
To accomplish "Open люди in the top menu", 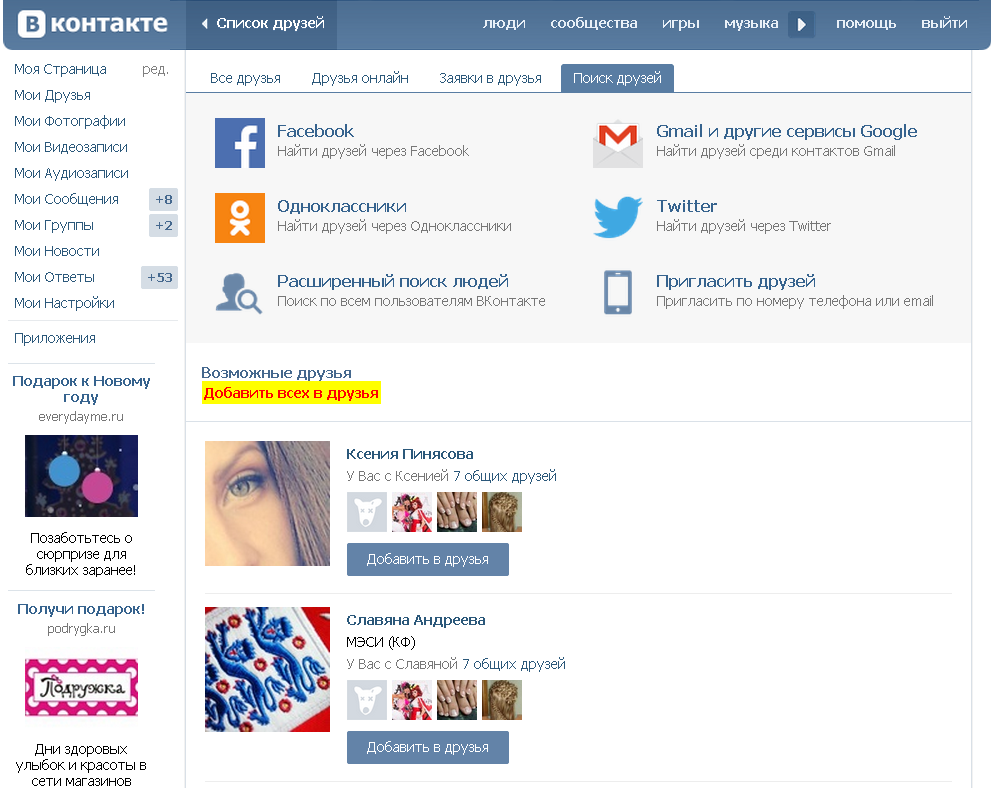I will [x=504, y=23].
